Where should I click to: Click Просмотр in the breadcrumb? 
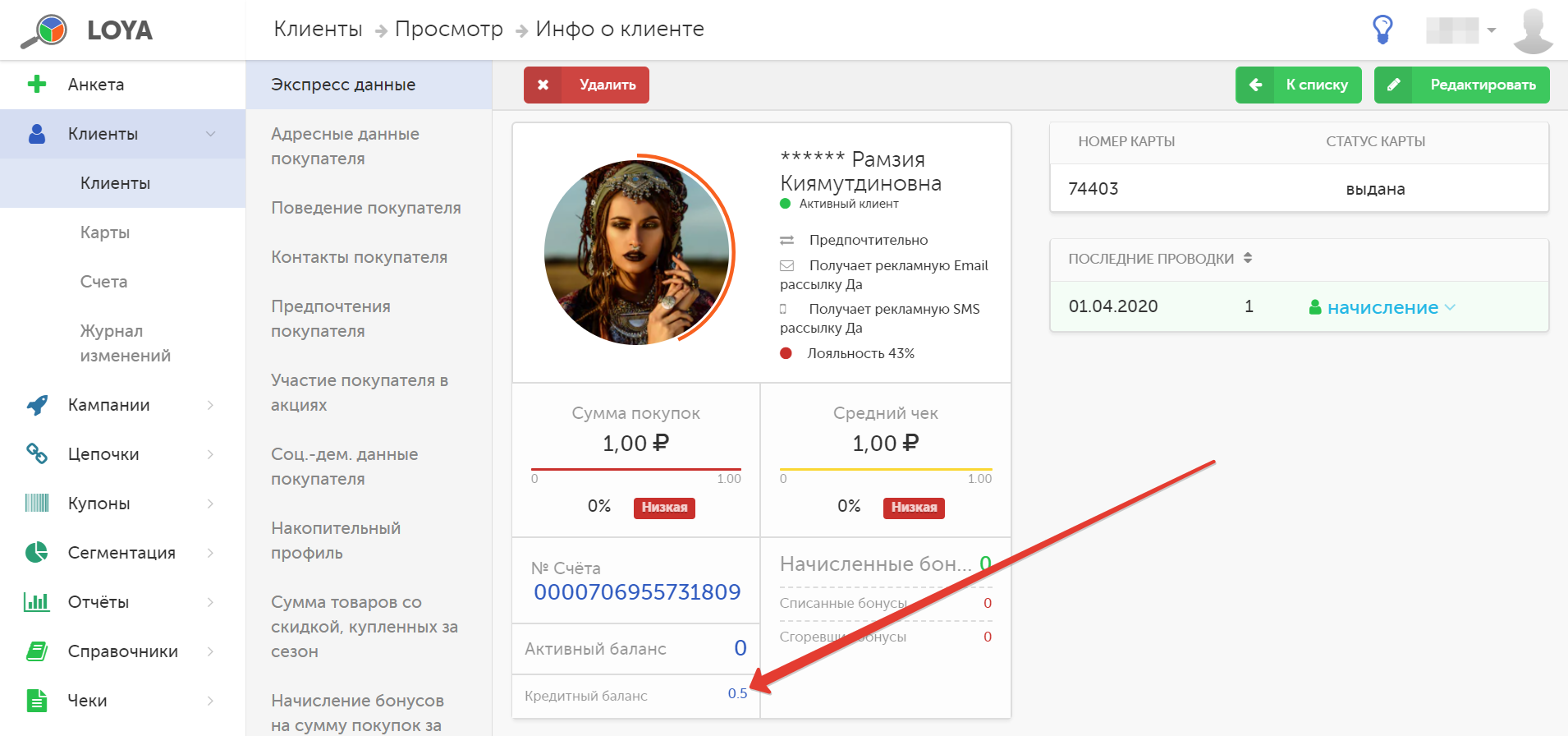pyautogui.click(x=449, y=29)
